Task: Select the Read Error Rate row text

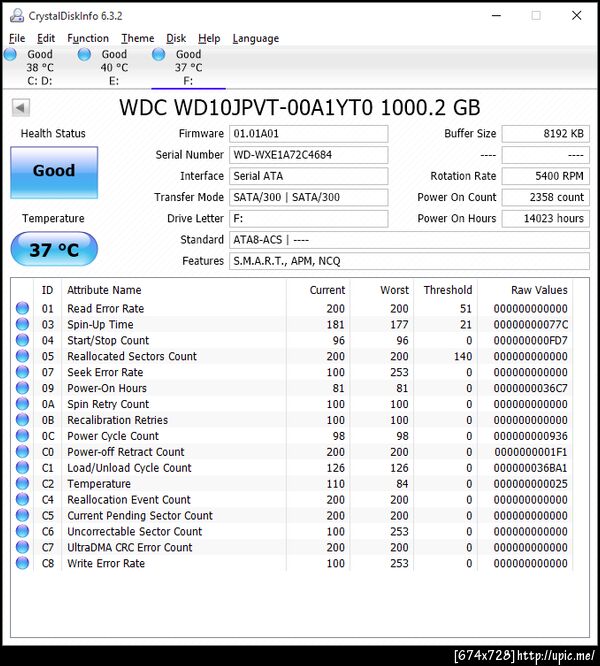Action: [105, 309]
